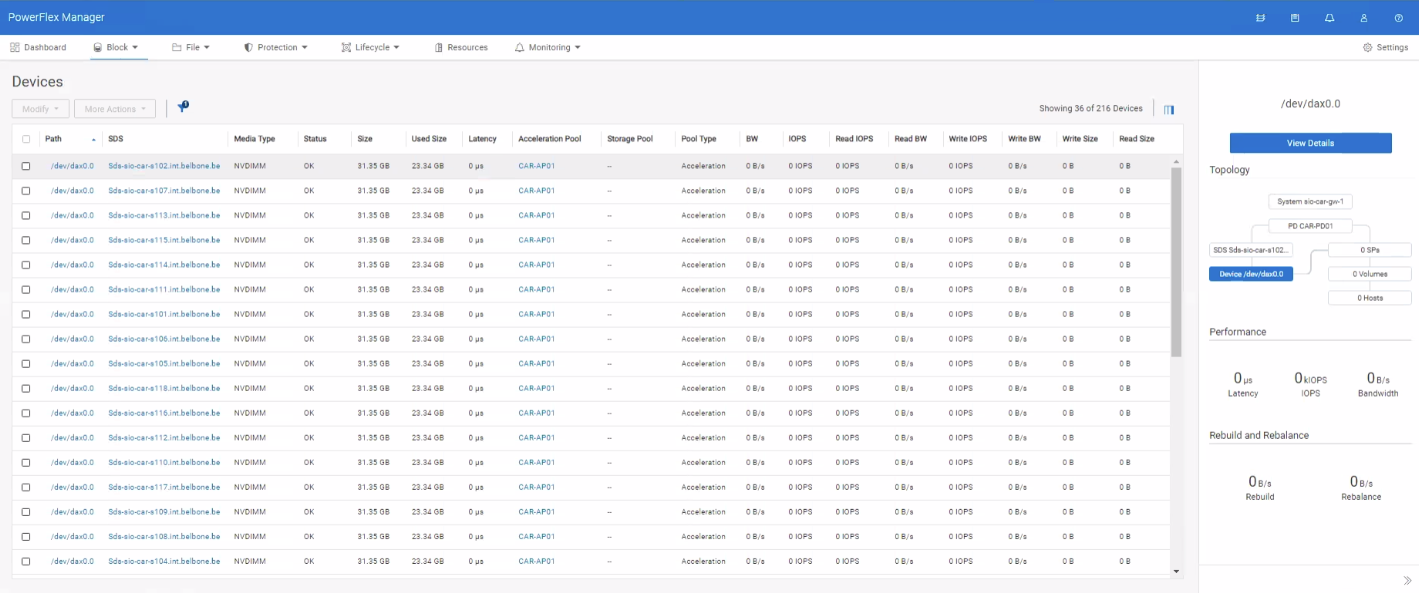Open the help icon in the top bar
Viewport: 1419px width, 593px height.
1399,17
